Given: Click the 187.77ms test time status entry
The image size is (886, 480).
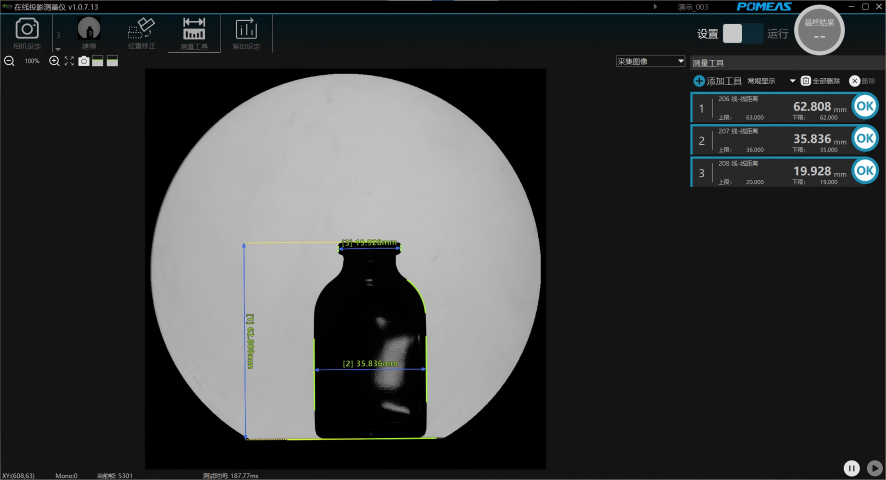Looking at the screenshot, I should point(230,475).
